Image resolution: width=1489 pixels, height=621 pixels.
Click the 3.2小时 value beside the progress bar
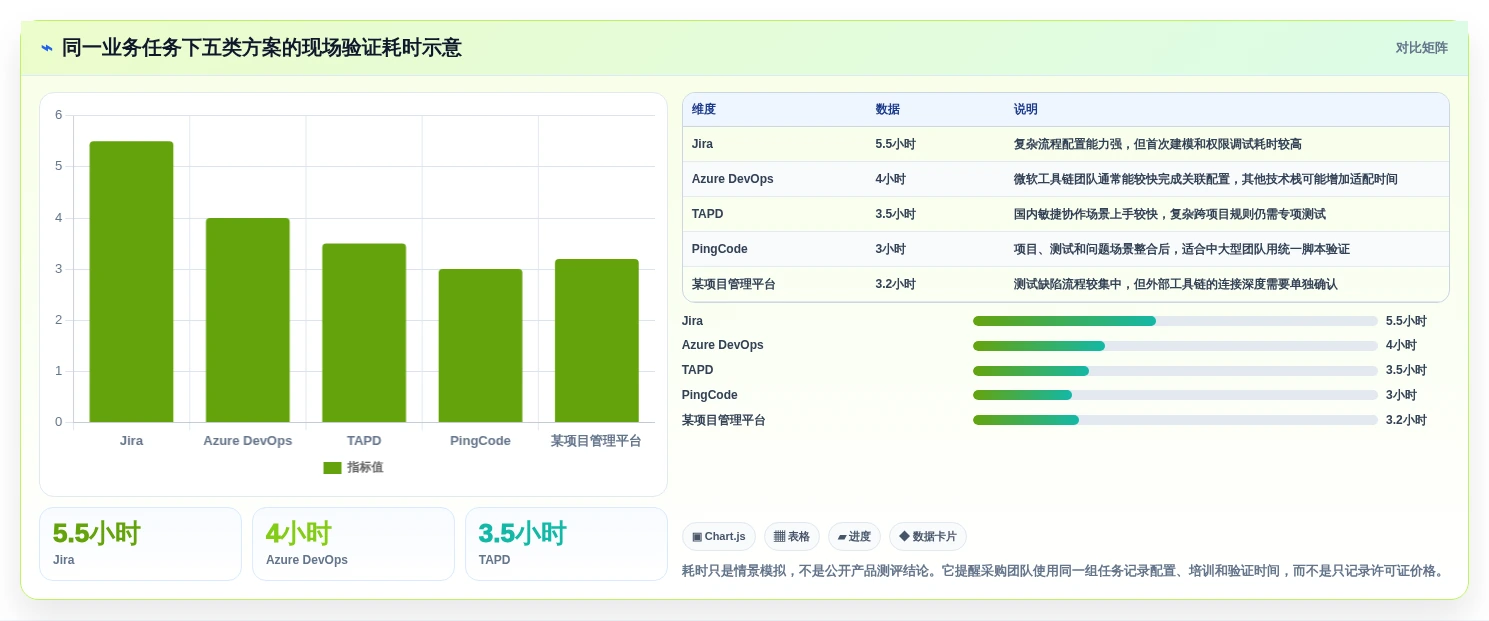point(1406,420)
